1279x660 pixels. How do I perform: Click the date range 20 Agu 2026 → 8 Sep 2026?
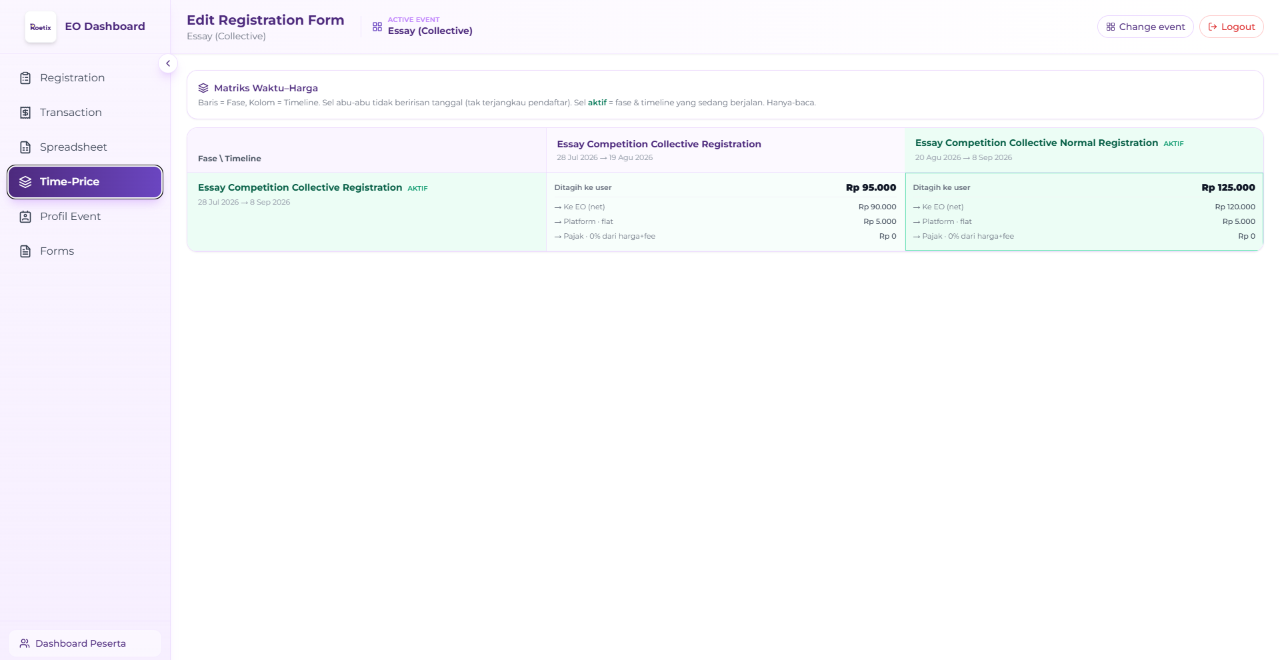pos(963,158)
